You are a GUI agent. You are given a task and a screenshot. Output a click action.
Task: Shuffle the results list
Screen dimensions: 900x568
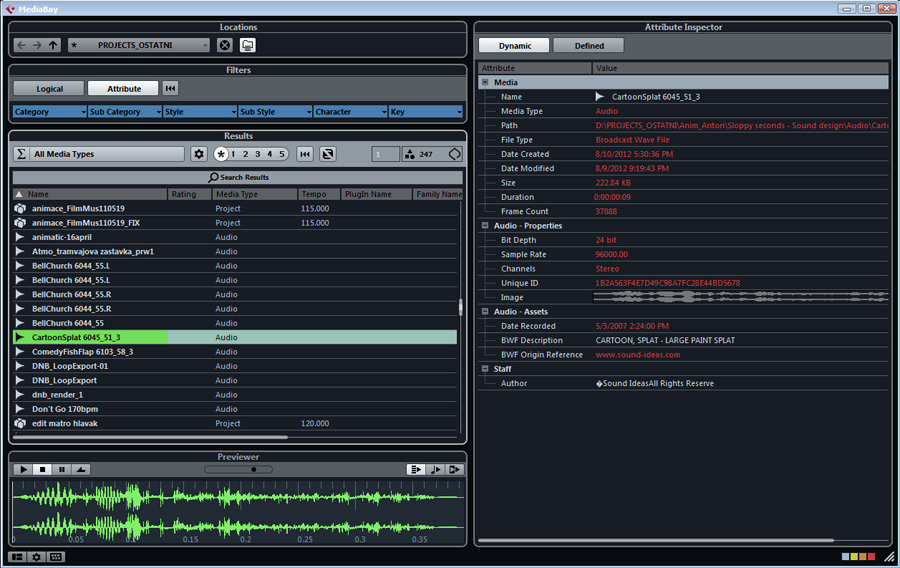tap(328, 154)
